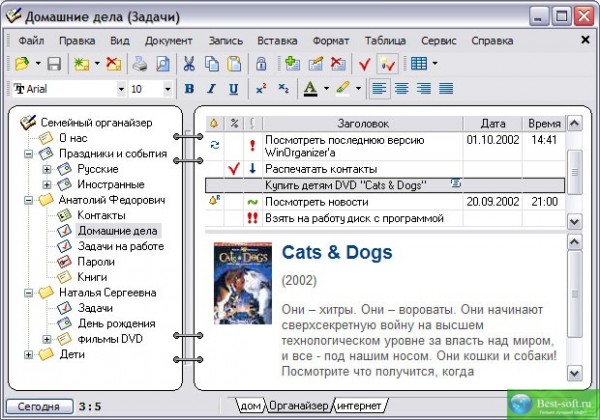The height and width of the screenshot is (420, 600).
Task: Open the Файл menu
Action: [31, 41]
